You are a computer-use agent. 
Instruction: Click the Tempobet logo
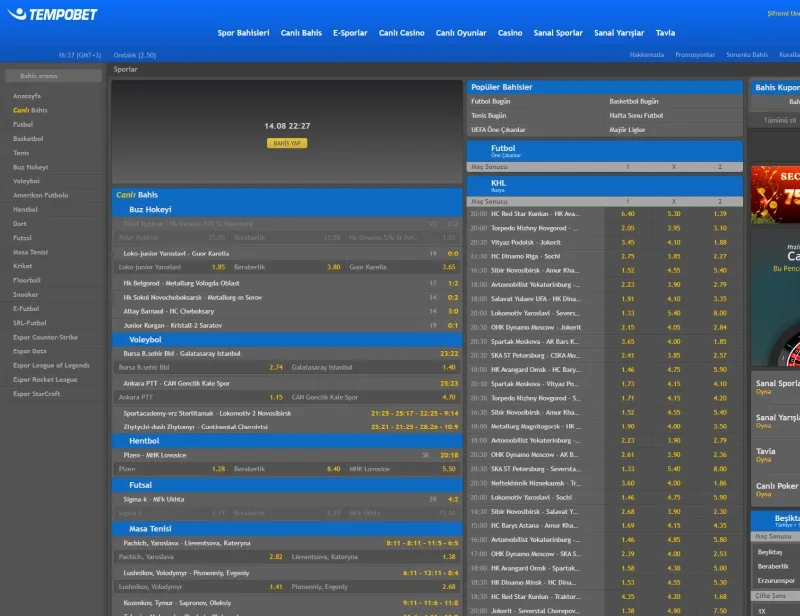tap(53, 14)
